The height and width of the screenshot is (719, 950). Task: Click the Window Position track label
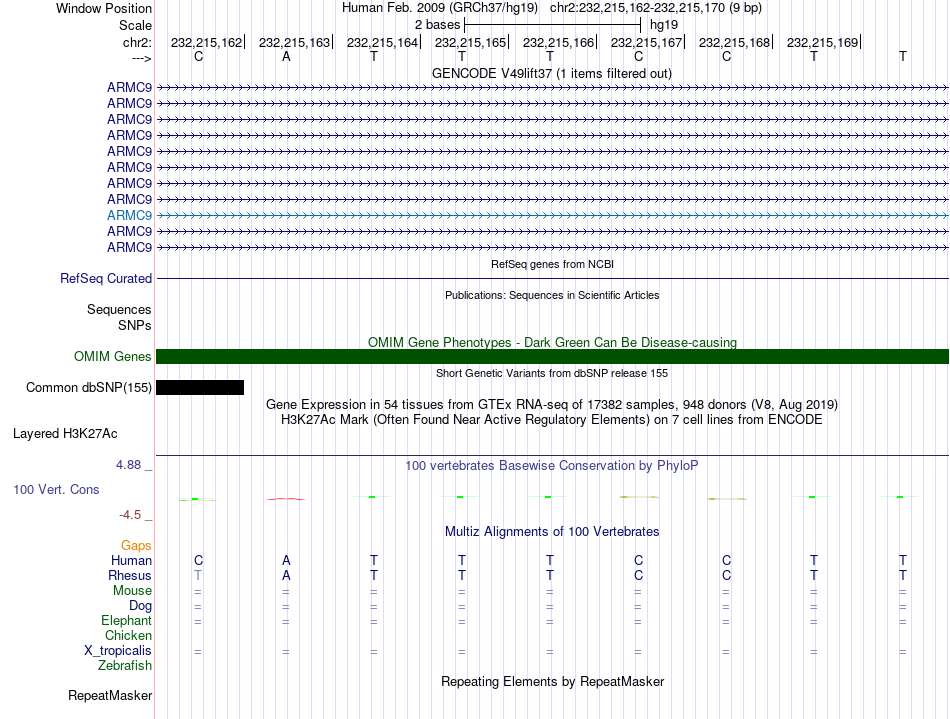click(104, 8)
